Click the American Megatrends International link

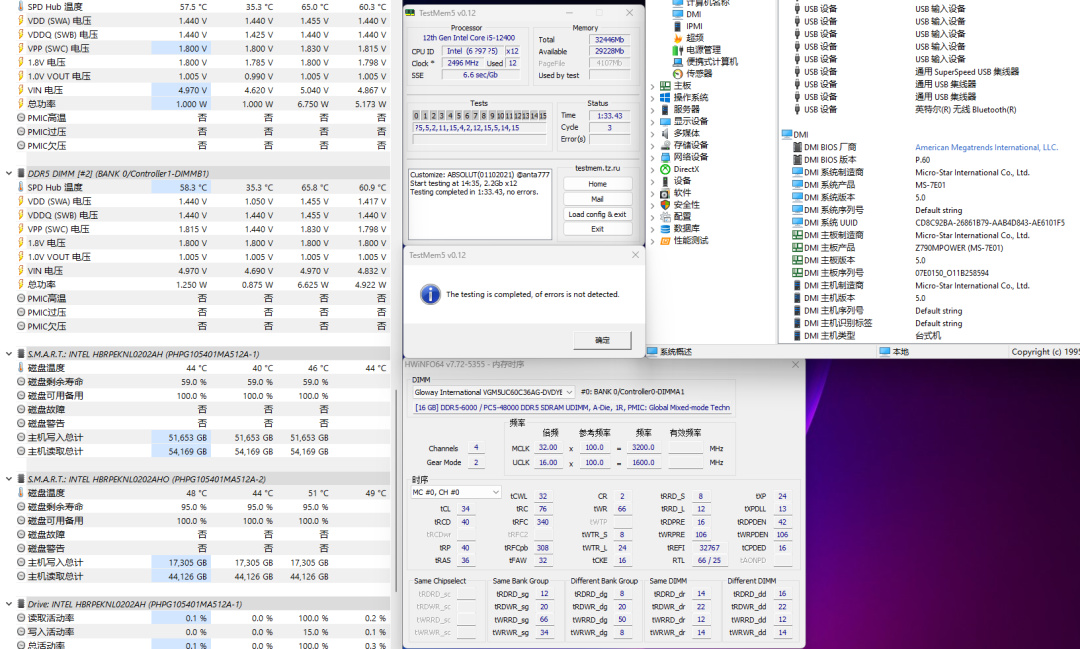coord(985,147)
